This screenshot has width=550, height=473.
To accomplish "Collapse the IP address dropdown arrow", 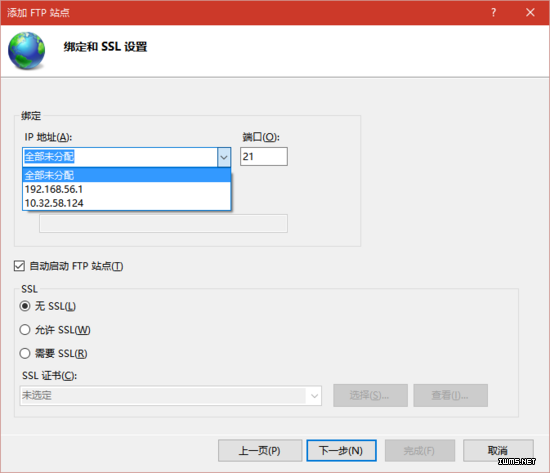I will pos(224,157).
